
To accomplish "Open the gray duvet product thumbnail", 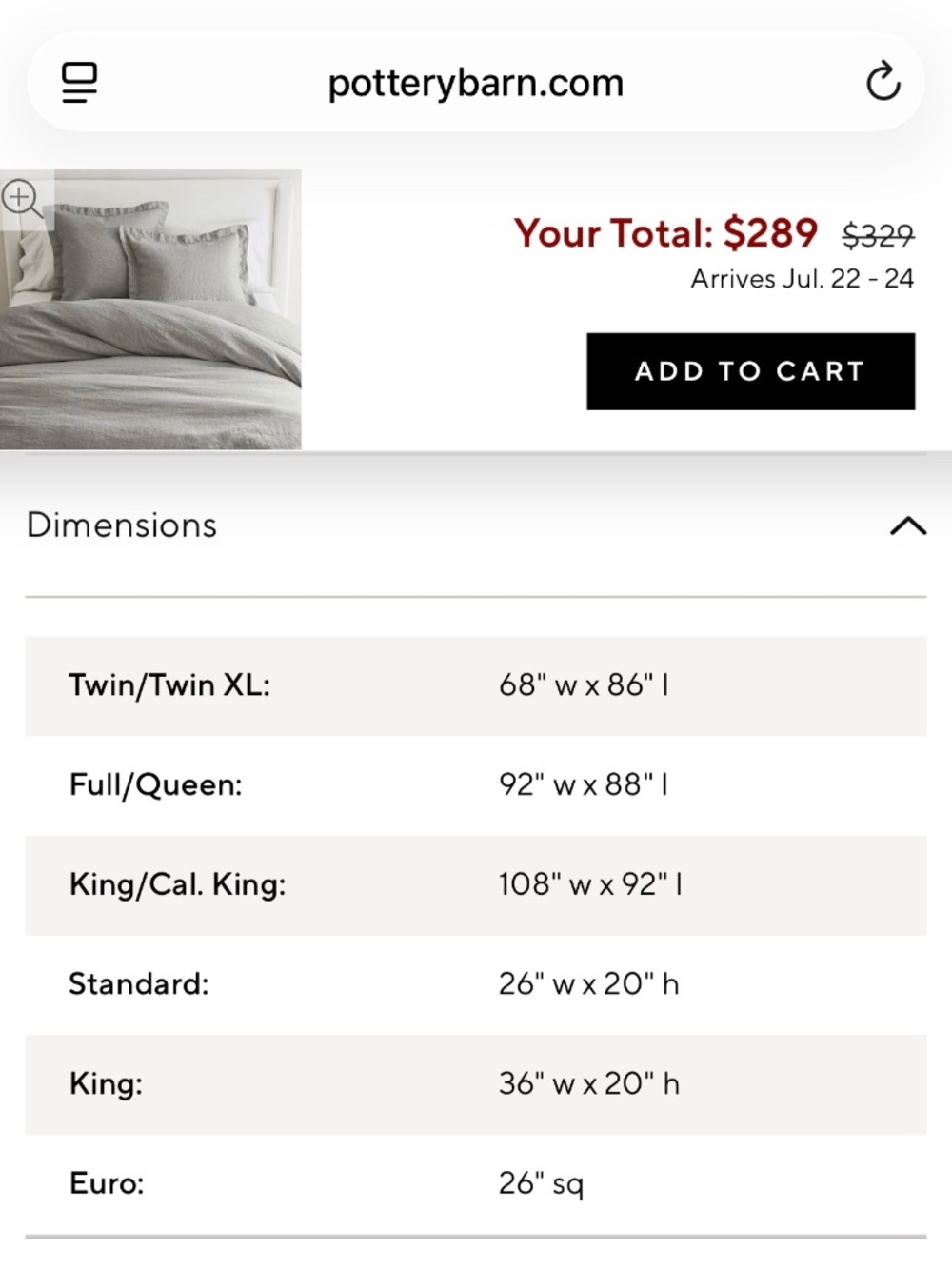I will pyautogui.click(x=150, y=309).
